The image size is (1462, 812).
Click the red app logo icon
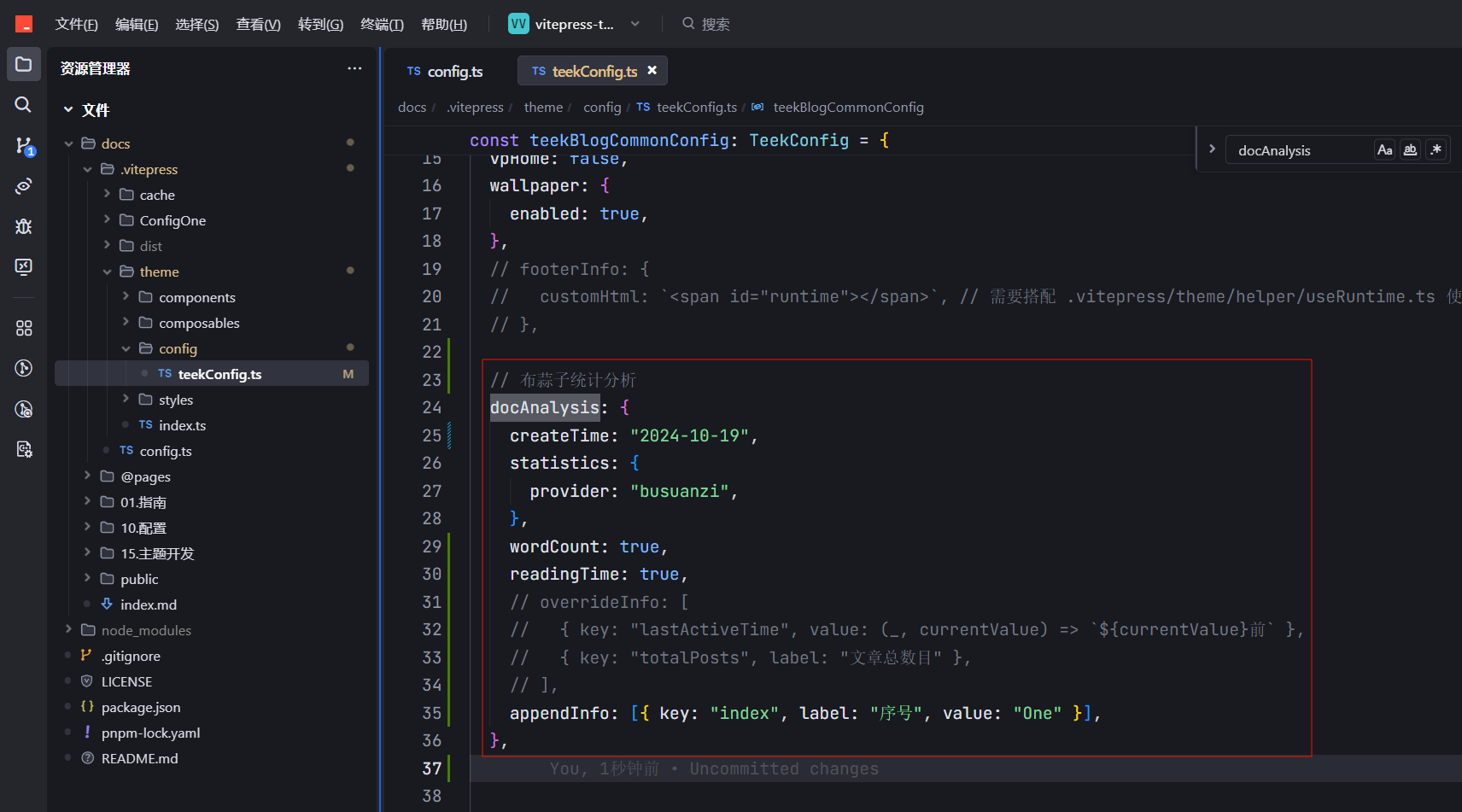24,24
